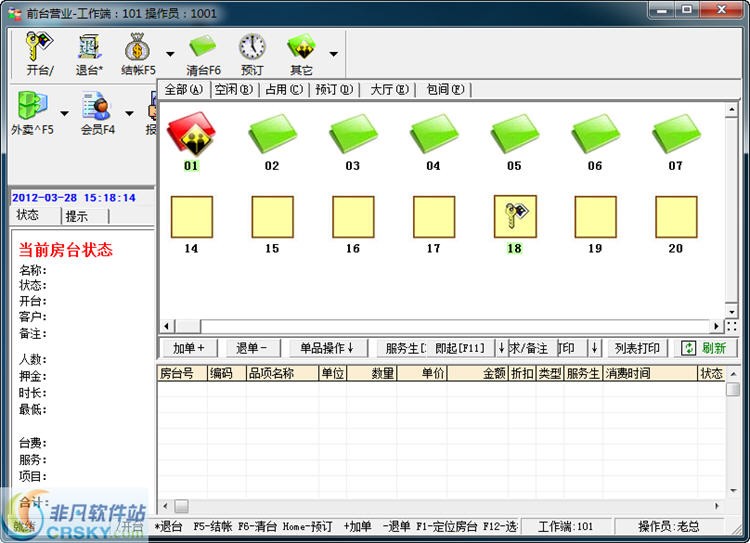Screen dimensions: 750x543
Task: Click the 列表打印 button
Action: tap(637, 348)
